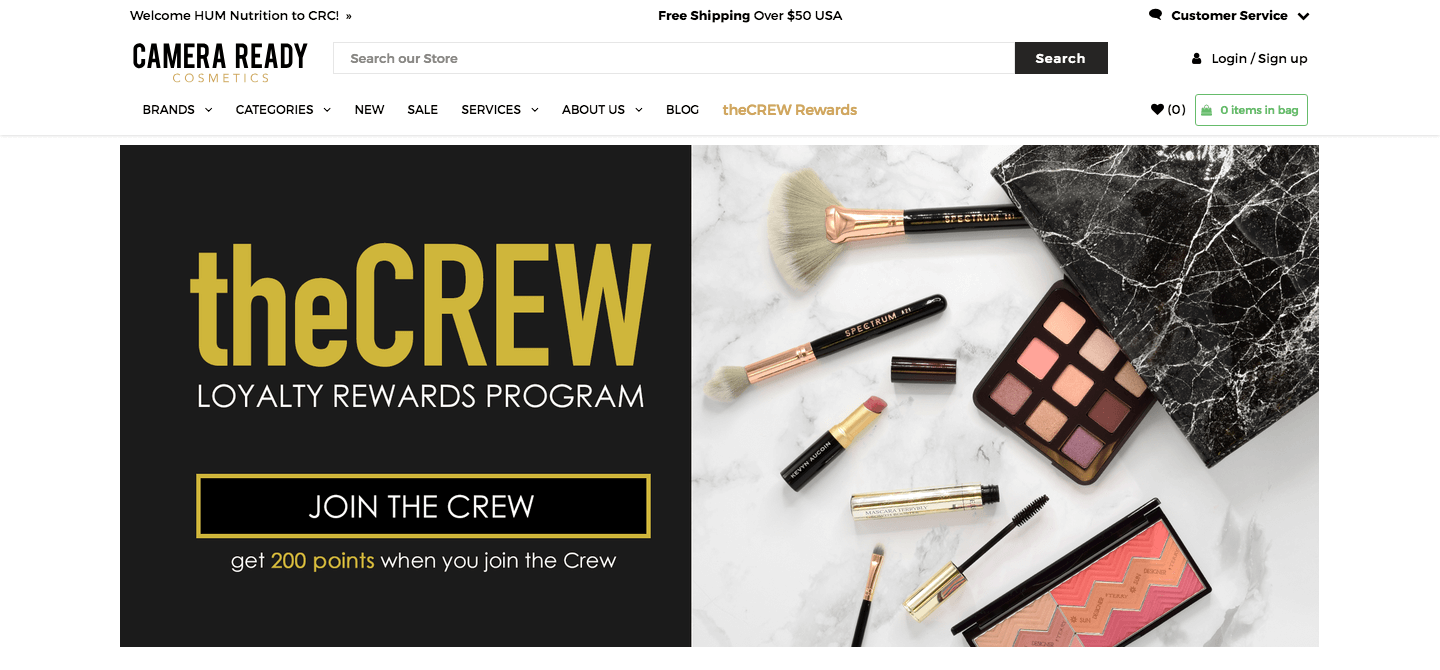Expand the CATEGORIES menu chevron
Image resolution: width=1440 pixels, height=670 pixels.
(327, 110)
